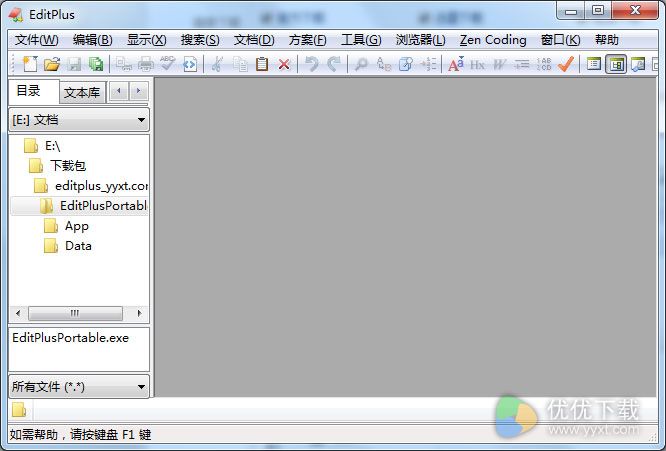Paste from clipboard icon

(x=262, y=64)
